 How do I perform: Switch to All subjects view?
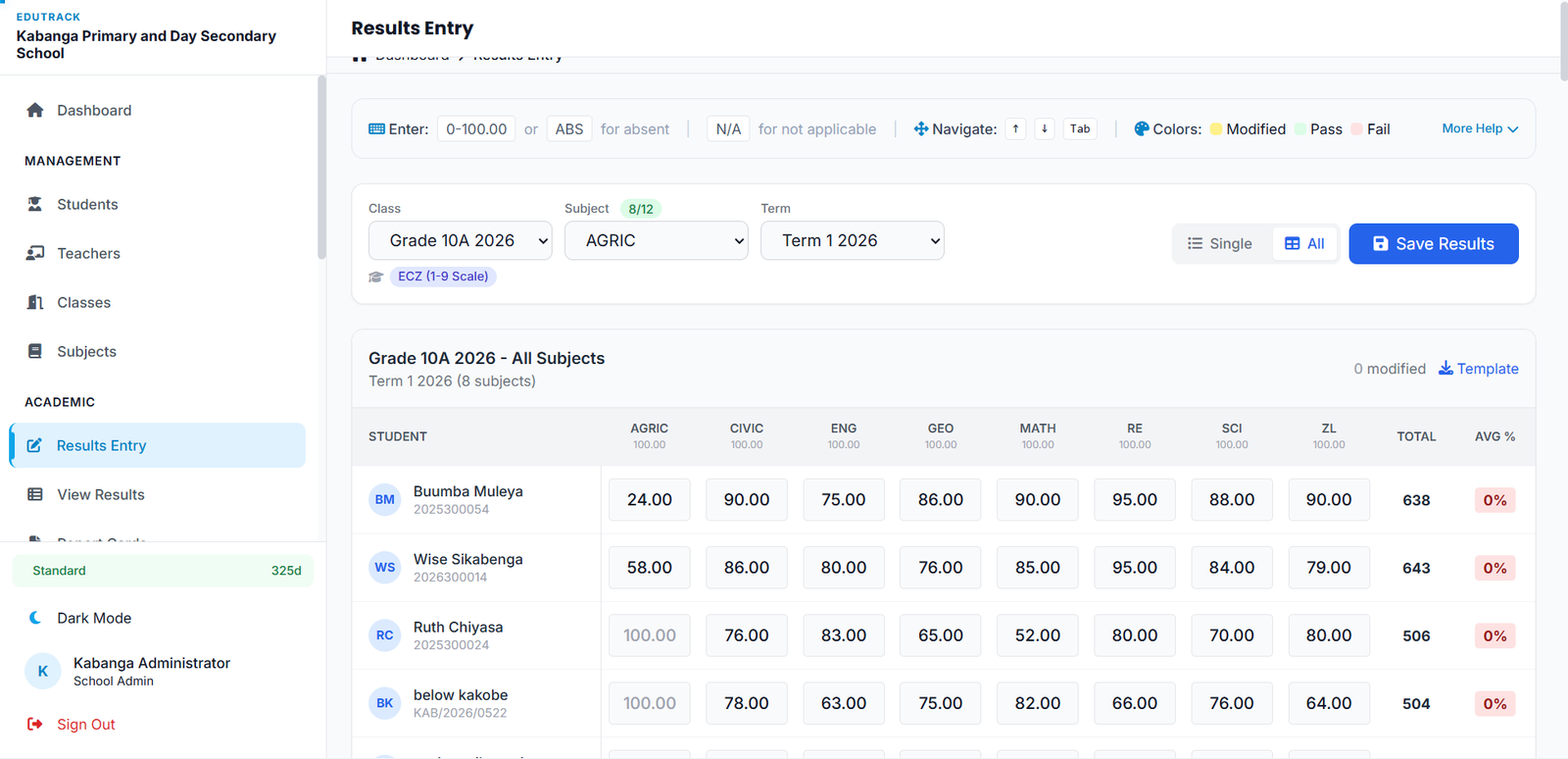(1304, 243)
